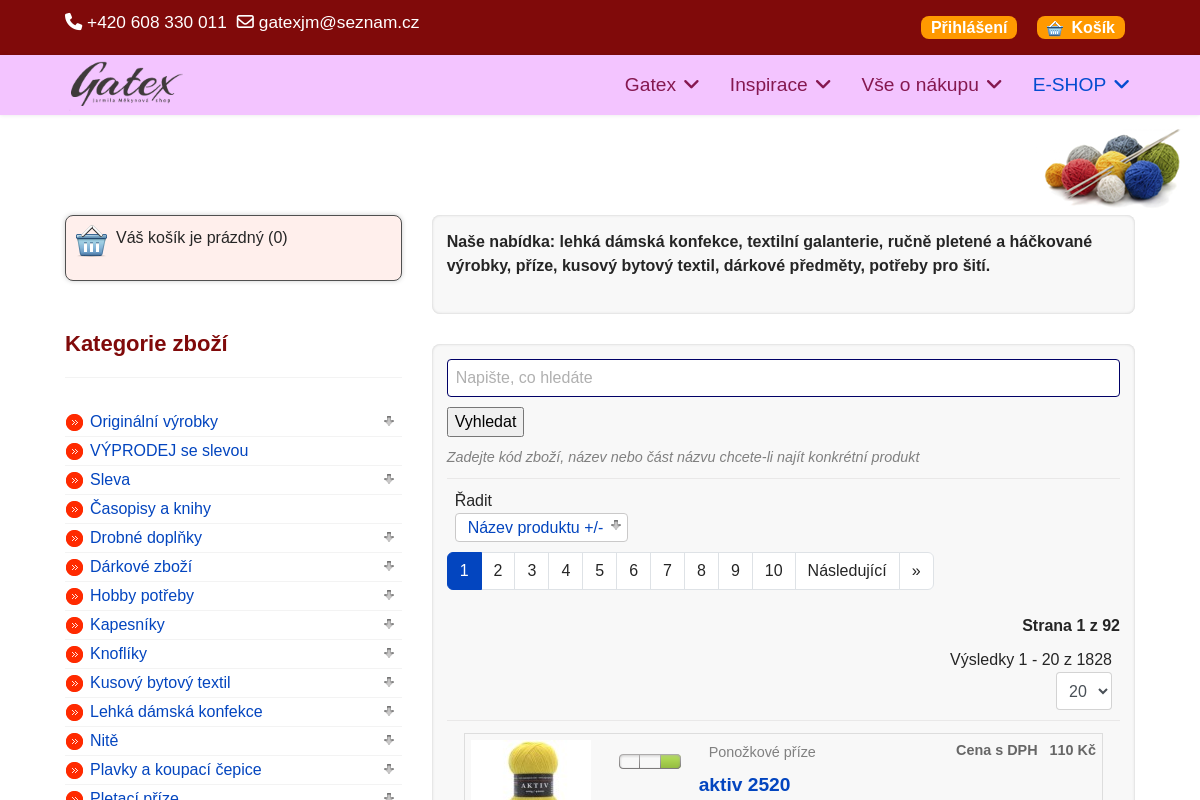Image resolution: width=1200 pixels, height=800 pixels.
Task: Click the Vyhledat search button
Action: pyautogui.click(x=485, y=421)
